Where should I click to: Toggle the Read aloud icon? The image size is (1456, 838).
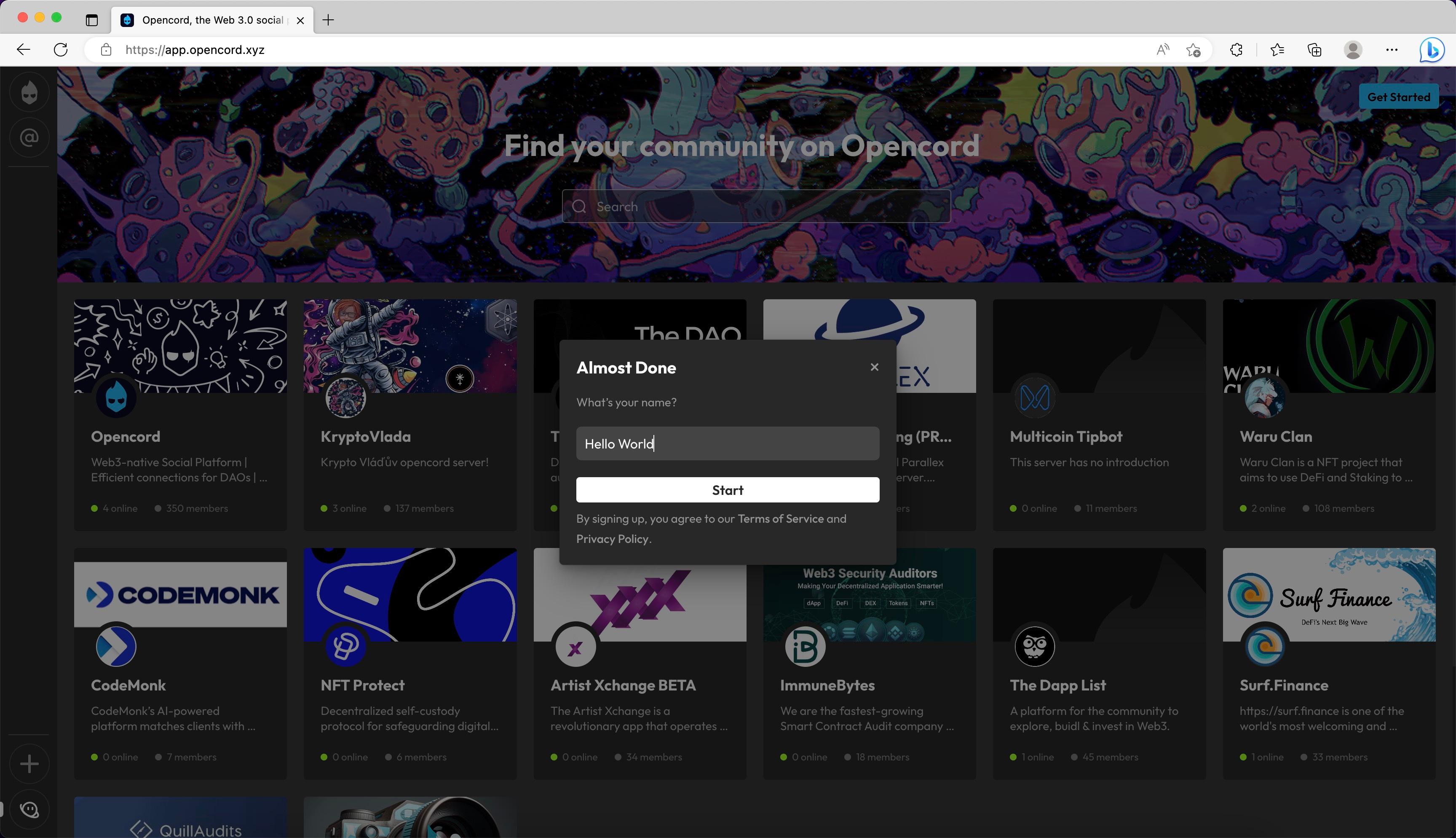pyautogui.click(x=1163, y=49)
